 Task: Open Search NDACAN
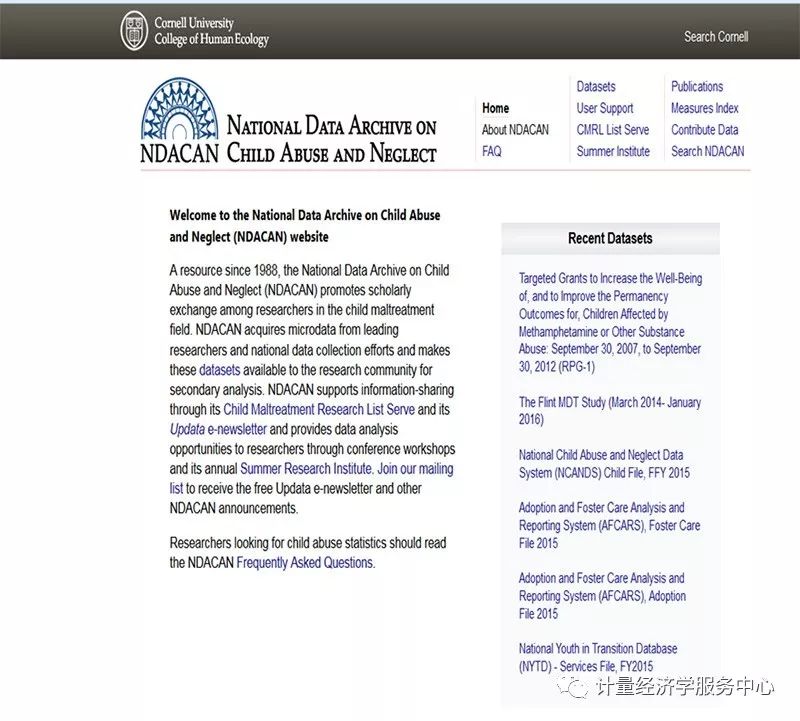pos(707,151)
